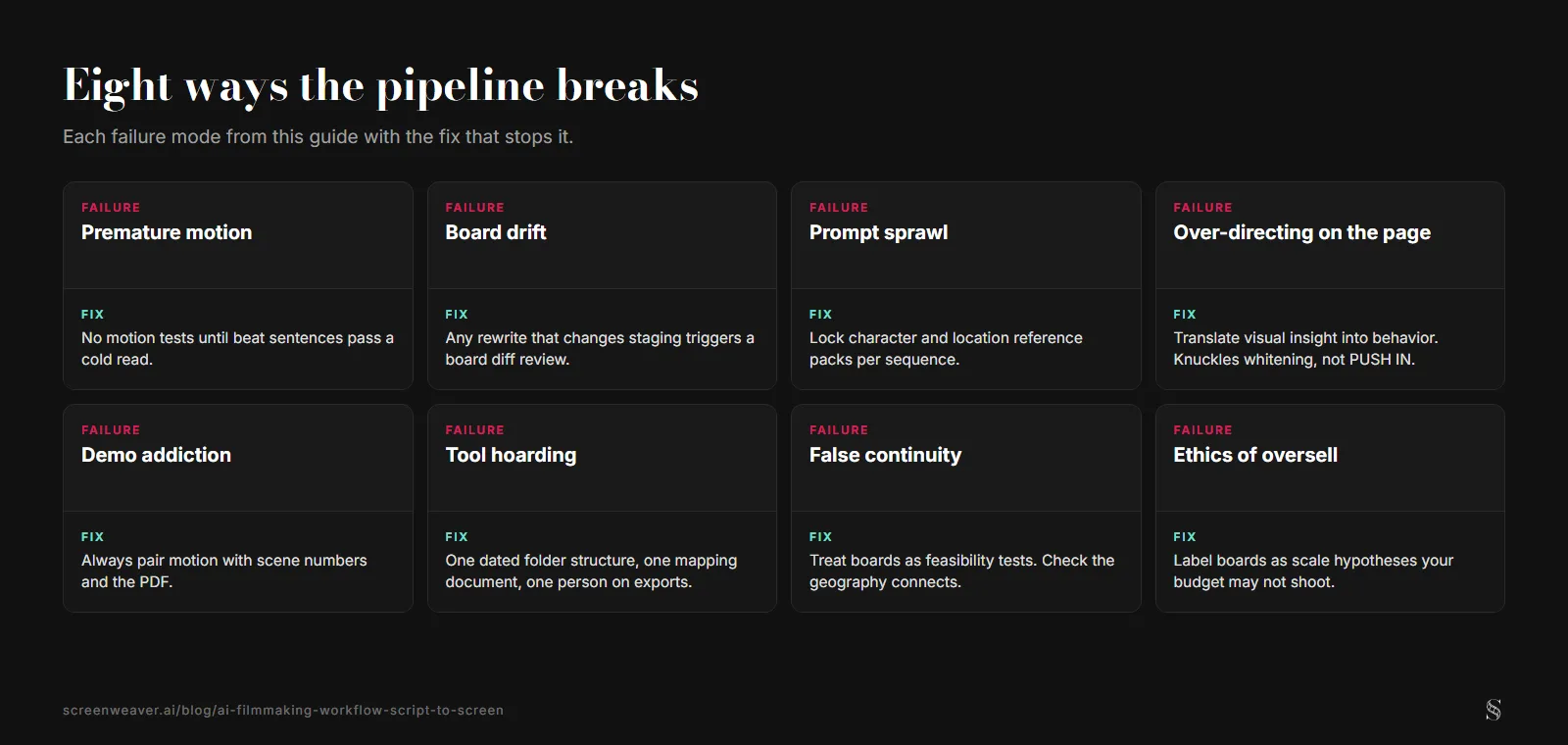Click the Over-directing on the page heading
1568x745 pixels.
pyautogui.click(x=1301, y=232)
